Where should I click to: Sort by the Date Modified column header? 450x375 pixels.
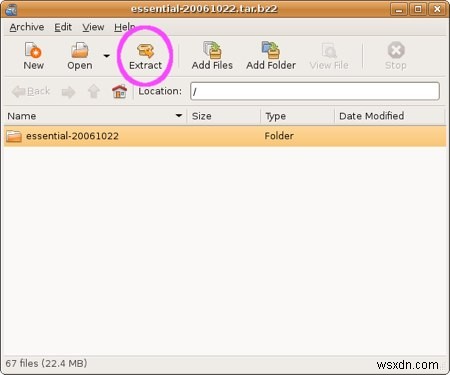pos(390,116)
